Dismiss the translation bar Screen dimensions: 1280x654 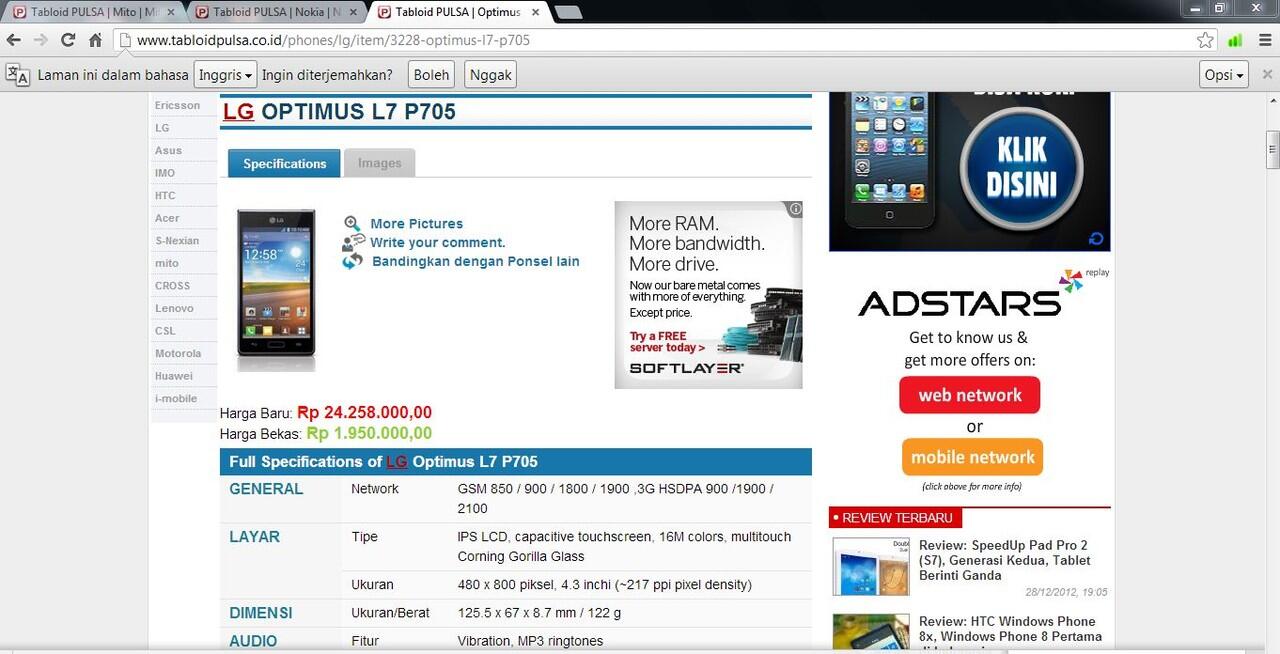point(1267,75)
